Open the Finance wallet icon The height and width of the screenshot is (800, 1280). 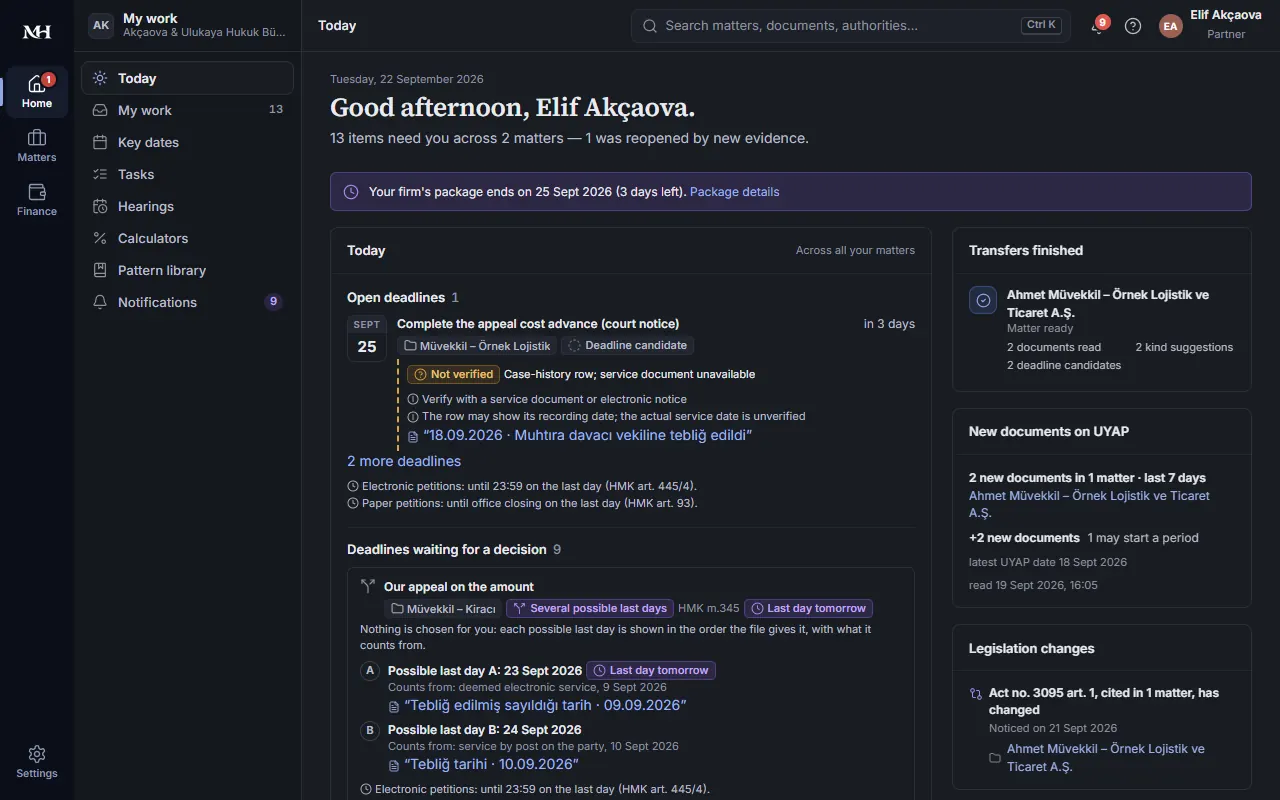[x=37, y=200]
